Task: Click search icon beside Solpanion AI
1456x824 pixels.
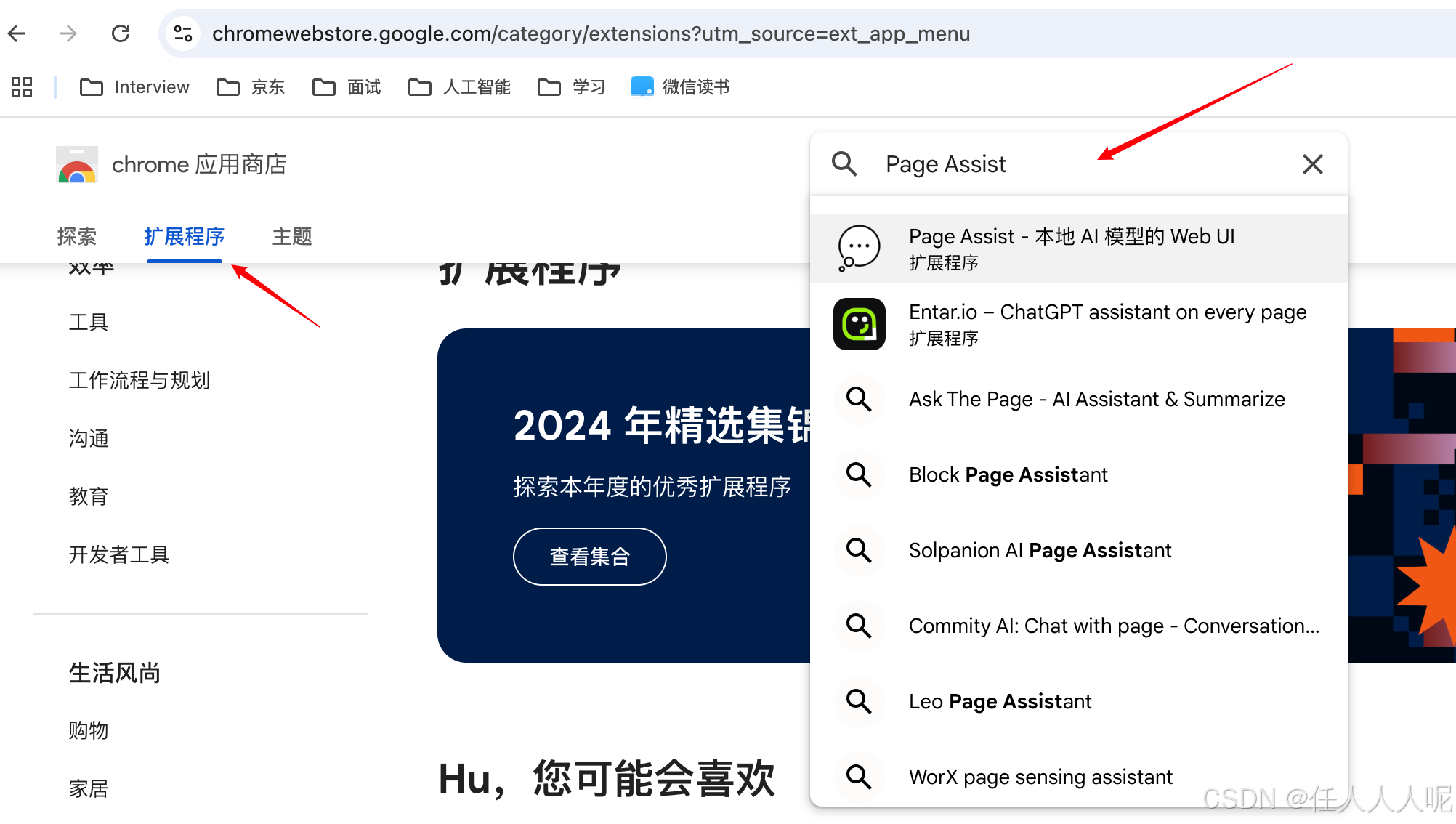Action: (x=859, y=550)
